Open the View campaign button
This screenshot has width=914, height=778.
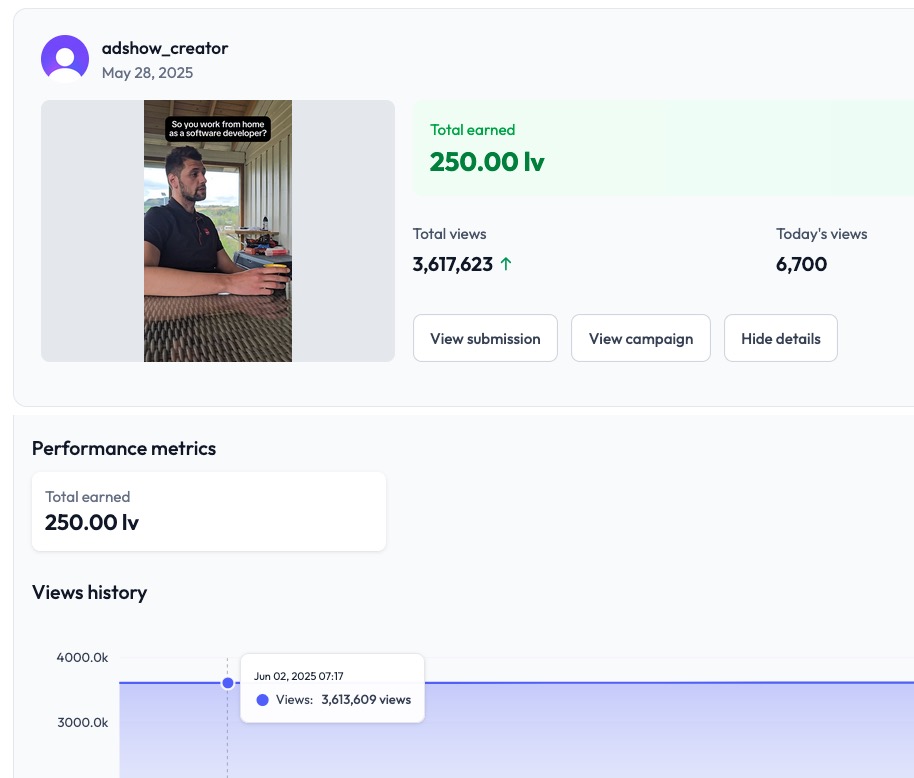point(641,339)
